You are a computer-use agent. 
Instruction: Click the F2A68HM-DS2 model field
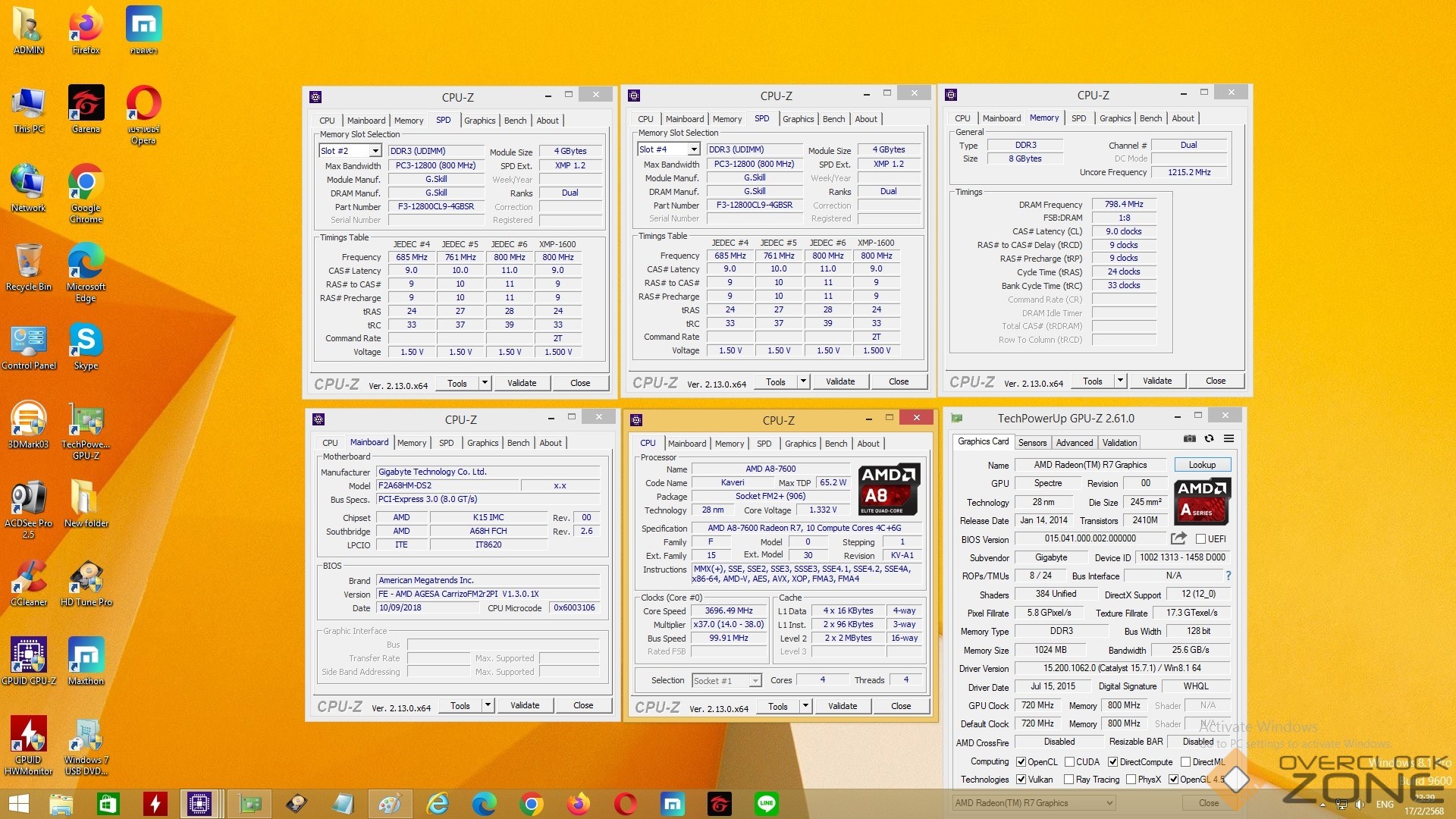(x=447, y=485)
